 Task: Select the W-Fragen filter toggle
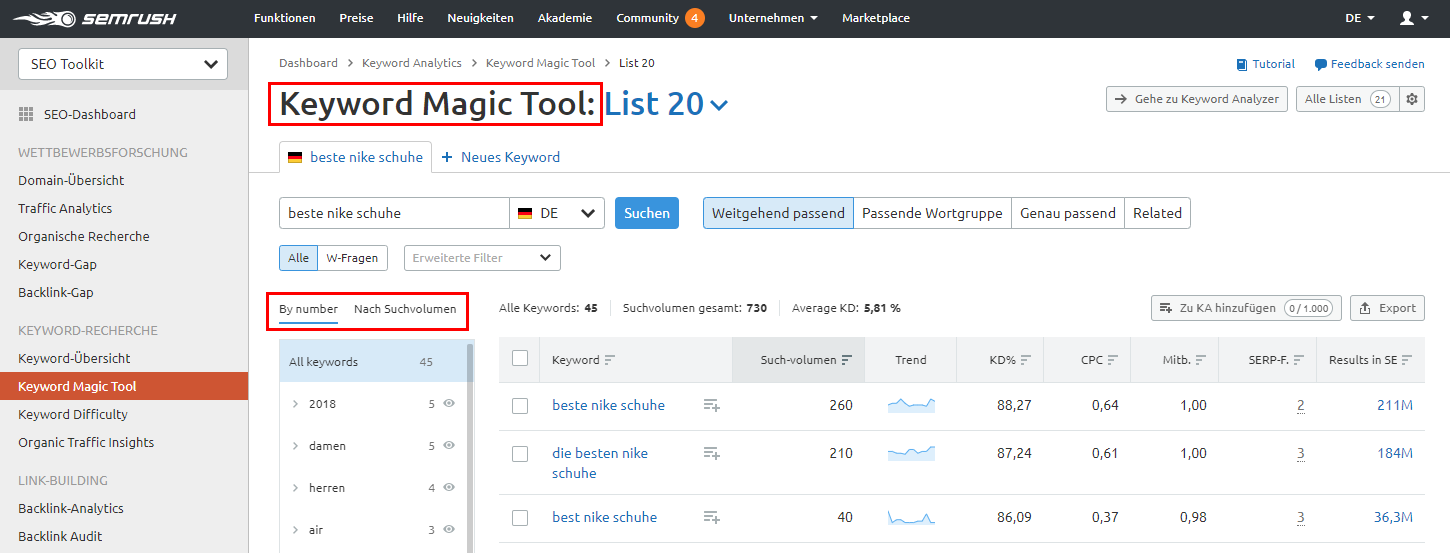tap(352, 258)
